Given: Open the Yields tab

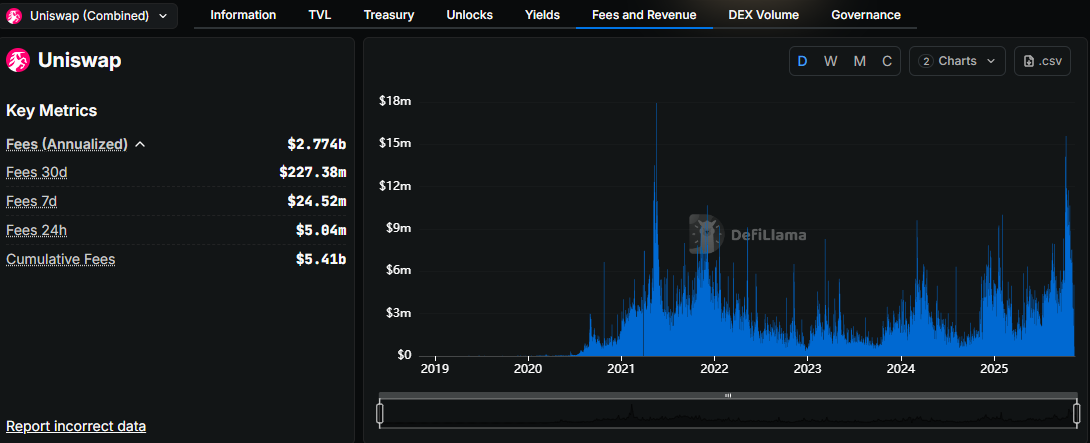Looking at the screenshot, I should (x=542, y=15).
